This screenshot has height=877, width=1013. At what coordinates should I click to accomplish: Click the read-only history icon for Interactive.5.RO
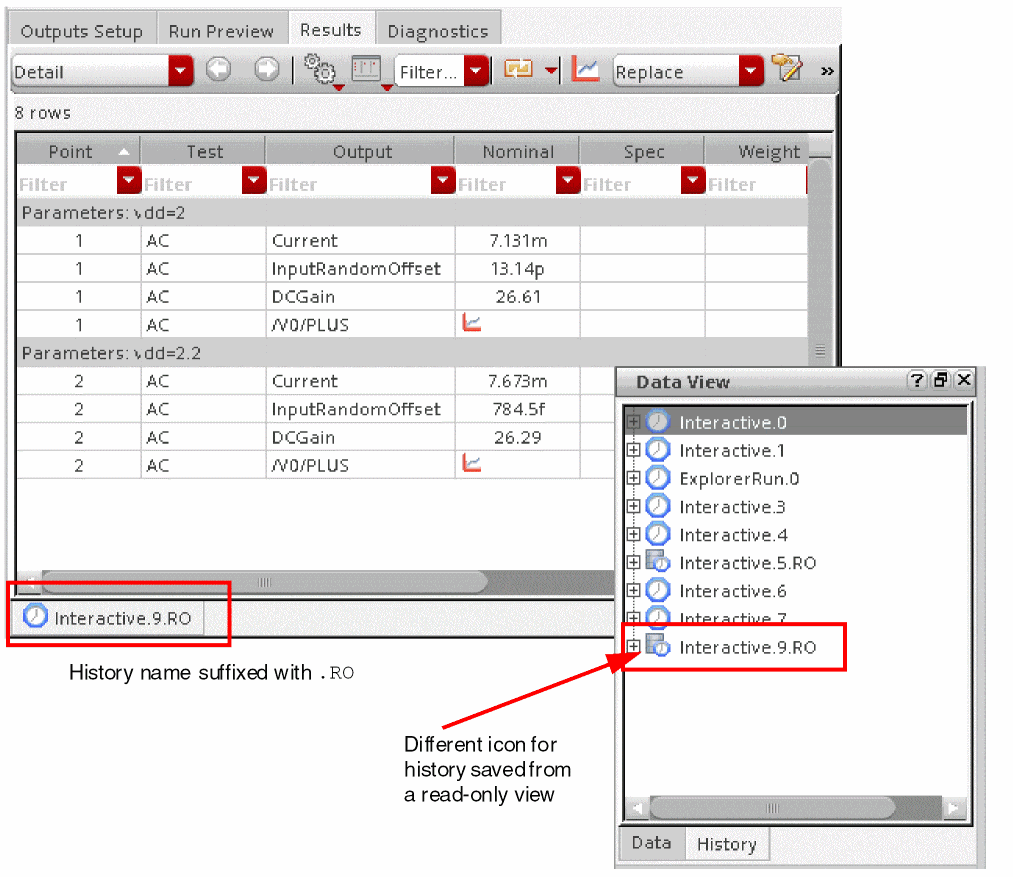(x=658, y=562)
